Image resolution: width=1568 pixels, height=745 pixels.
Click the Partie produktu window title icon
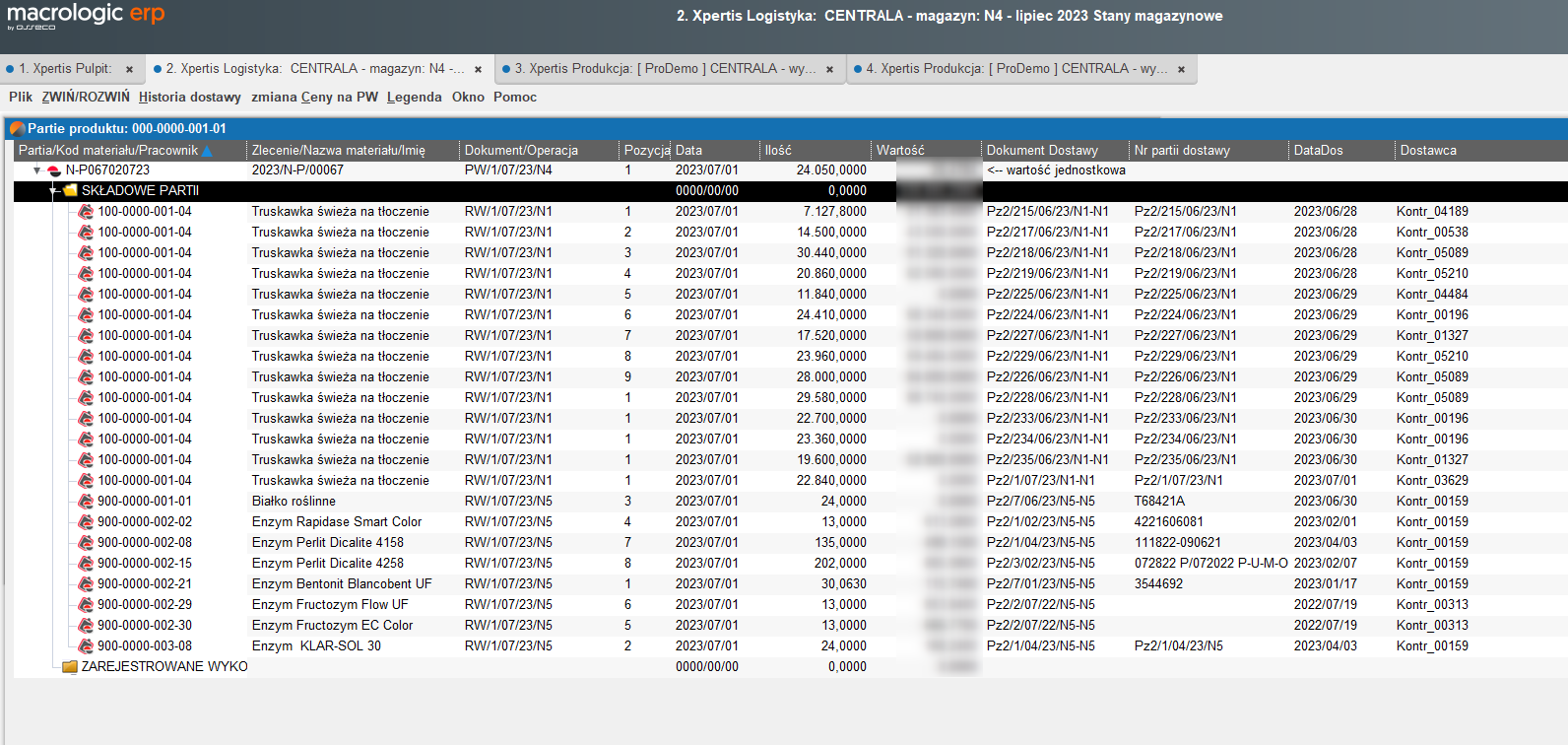click(17, 129)
